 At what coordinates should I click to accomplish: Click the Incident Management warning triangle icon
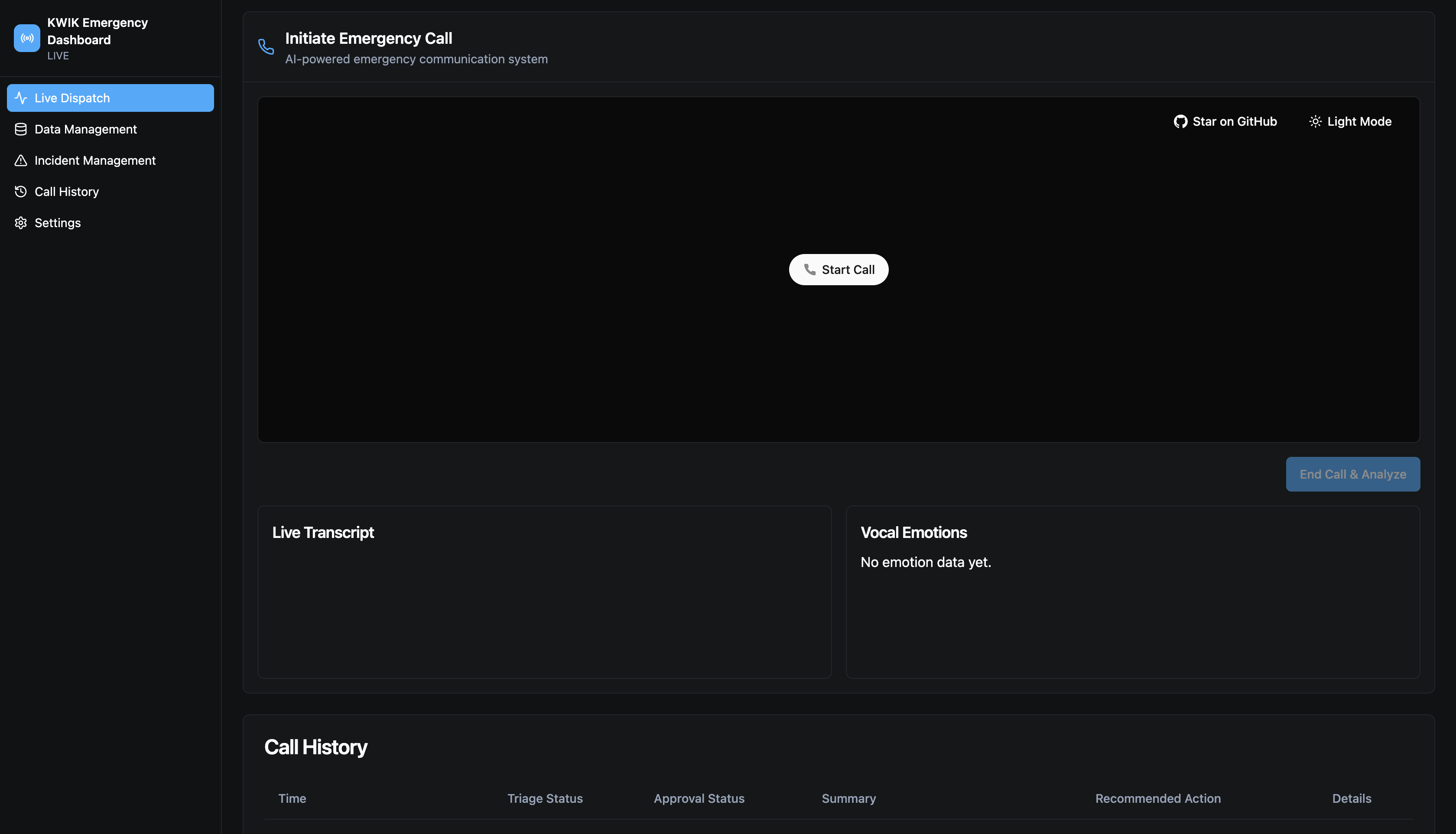tap(21, 160)
